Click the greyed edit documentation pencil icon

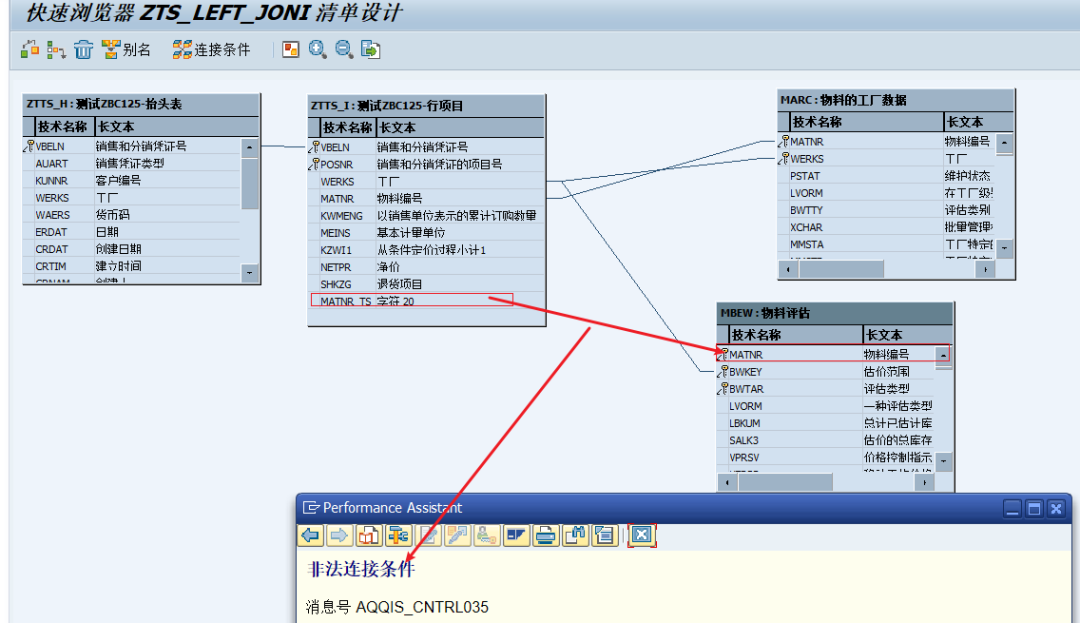click(x=428, y=535)
